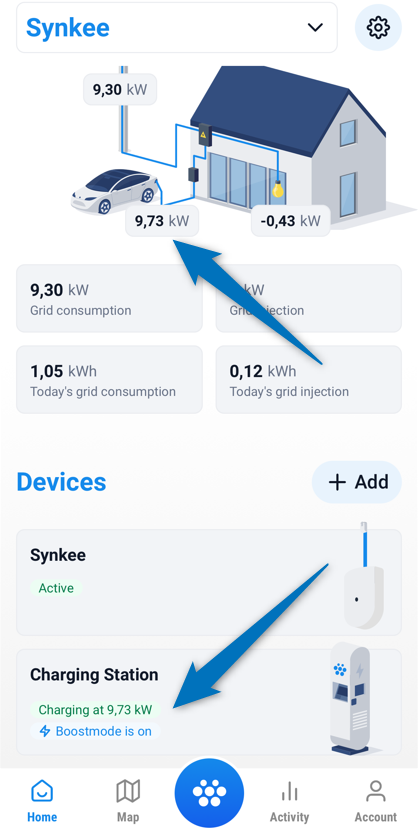The width and height of the screenshot is (418, 837).
Task: Open the Synkee device card
Action: point(209,582)
